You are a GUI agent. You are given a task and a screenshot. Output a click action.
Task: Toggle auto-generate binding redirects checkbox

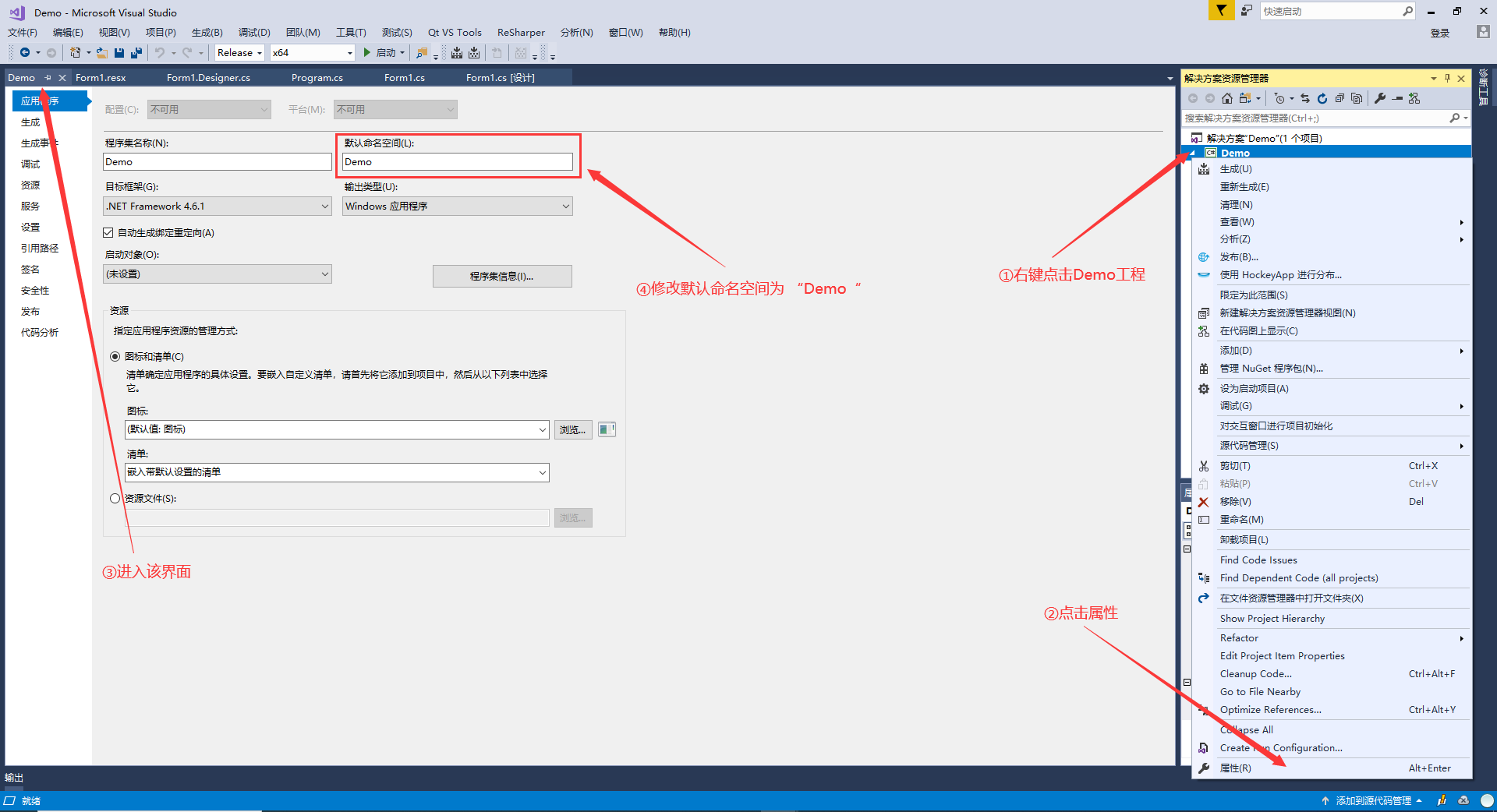[x=108, y=233]
